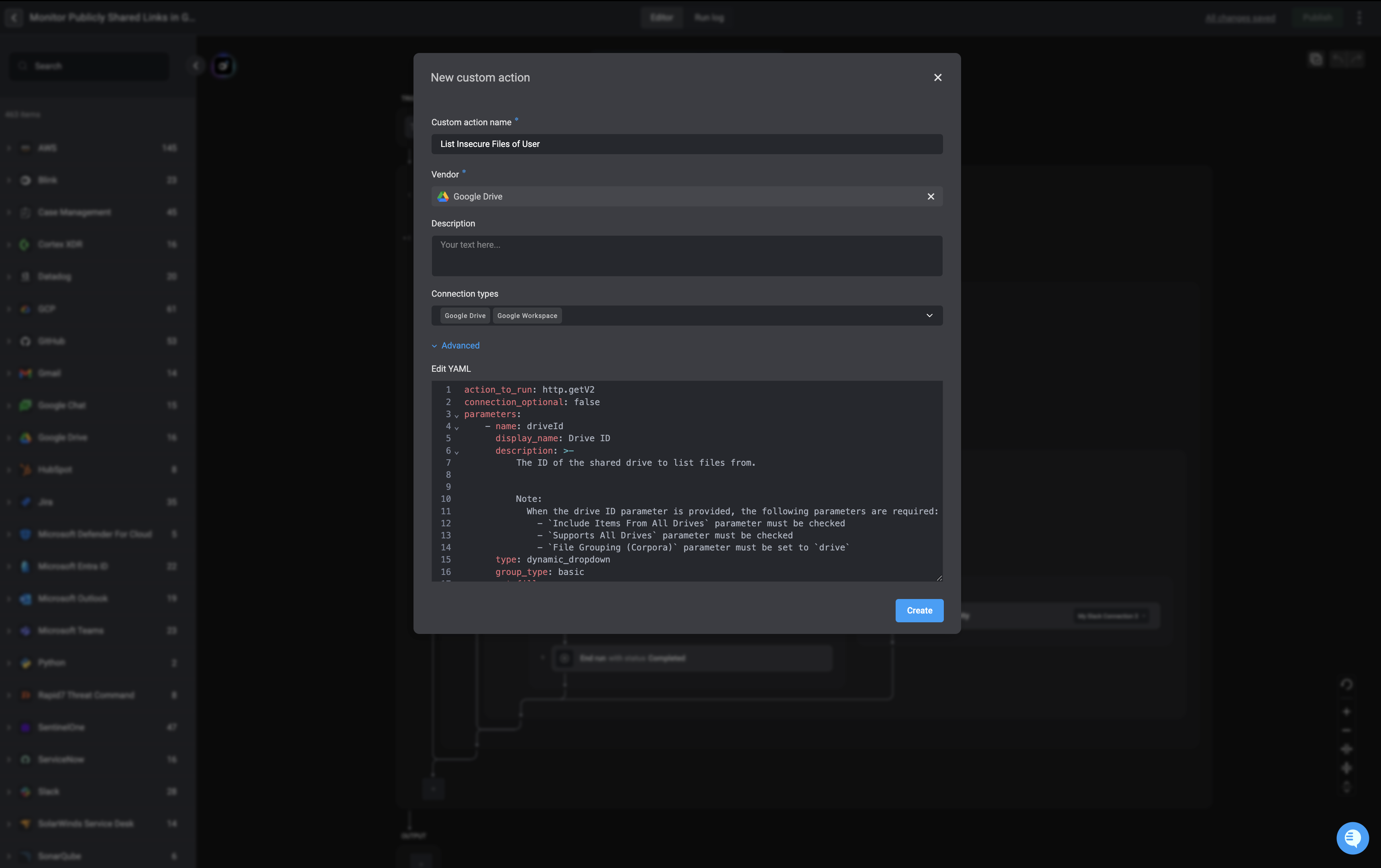This screenshot has height=868, width=1381.
Task: Collapse YAML line 4 name fold arrow
Action: (456, 428)
